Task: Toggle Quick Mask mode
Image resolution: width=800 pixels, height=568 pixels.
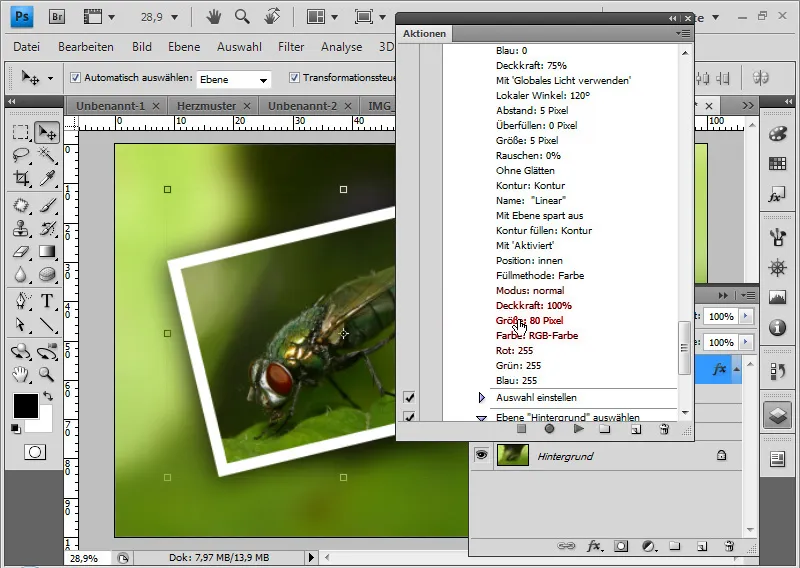Action: [x=35, y=452]
